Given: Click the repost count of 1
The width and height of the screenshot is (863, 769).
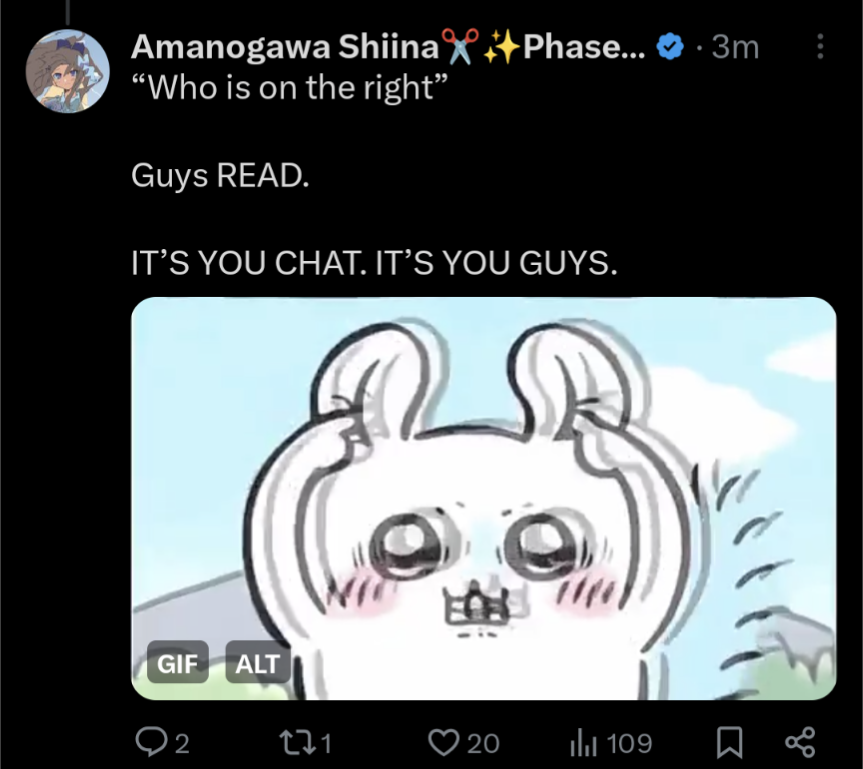Looking at the screenshot, I should coord(326,743).
